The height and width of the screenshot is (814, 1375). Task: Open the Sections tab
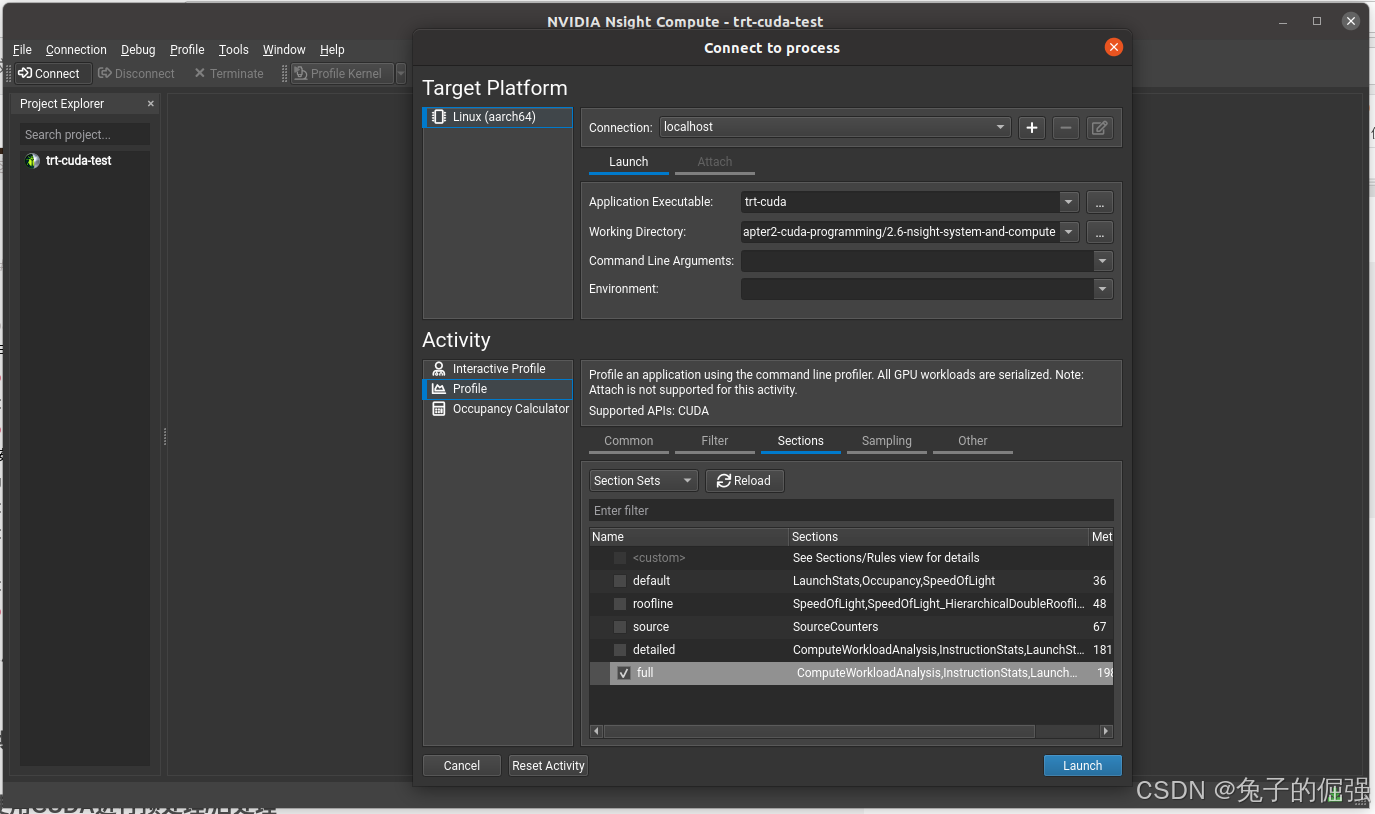[800, 441]
